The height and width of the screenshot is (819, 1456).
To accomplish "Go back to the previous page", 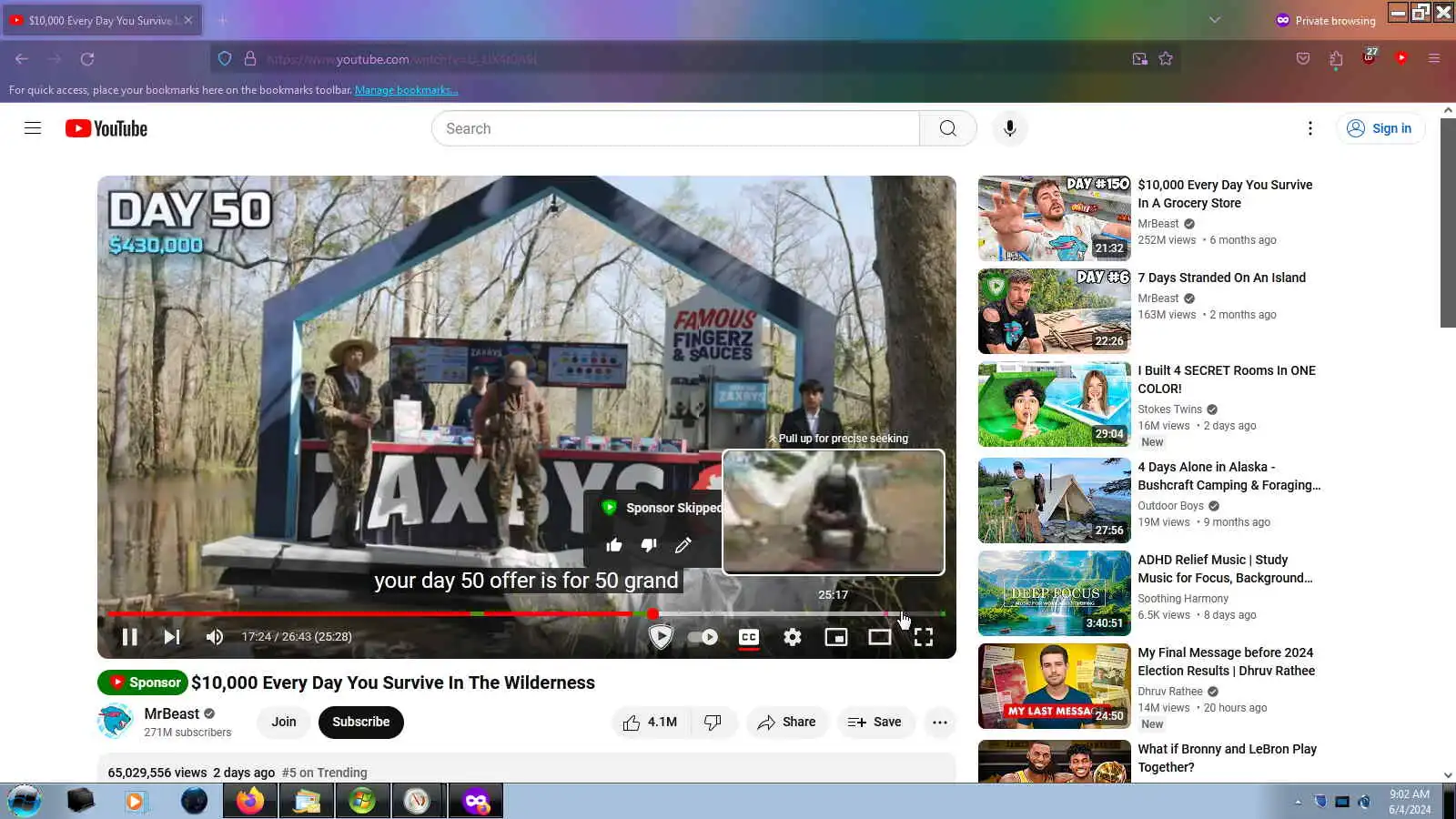I will [22, 59].
